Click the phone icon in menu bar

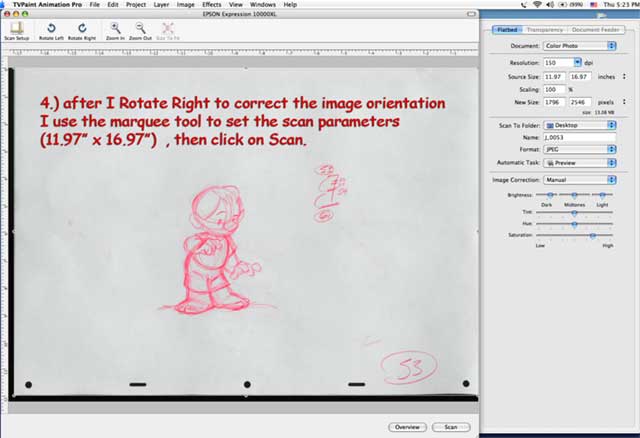coord(524,4)
